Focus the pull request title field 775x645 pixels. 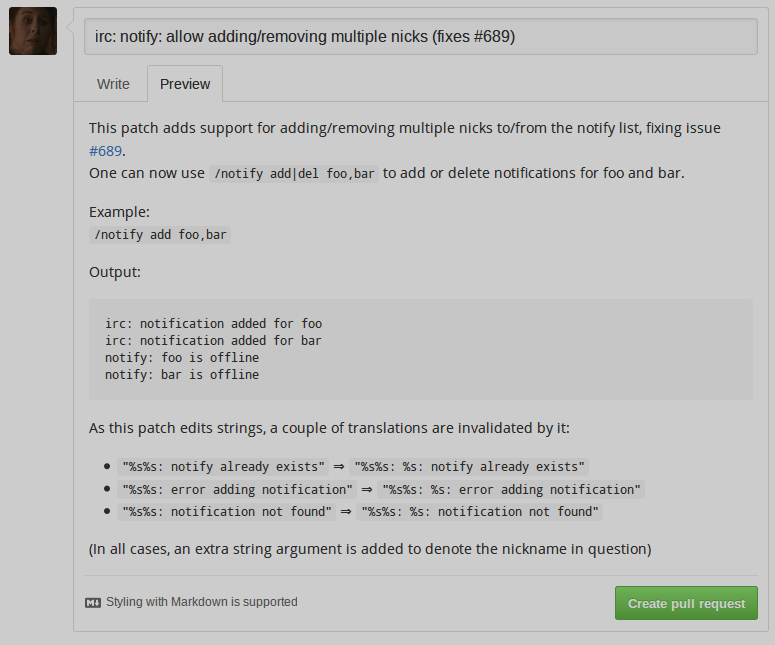click(420, 37)
